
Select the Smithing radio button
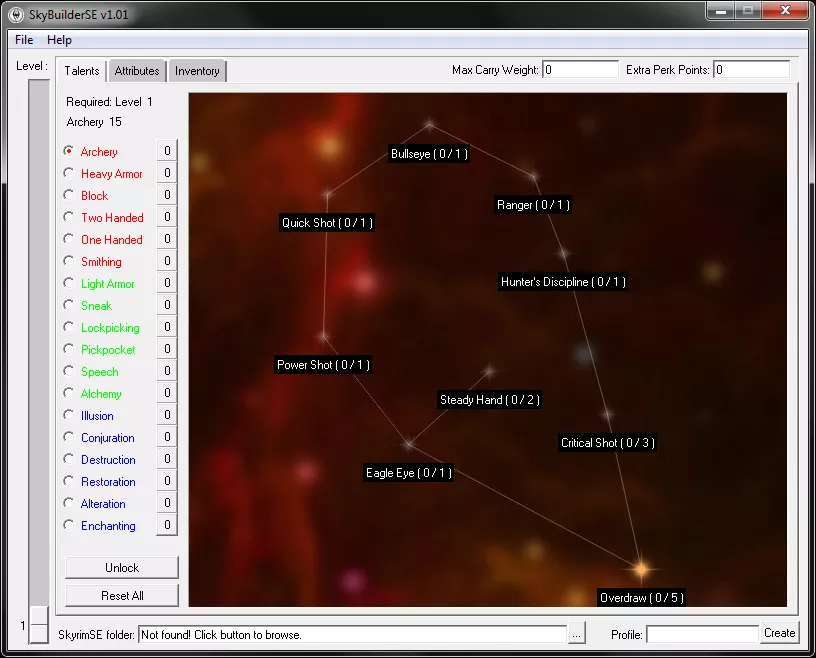pos(69,261)
